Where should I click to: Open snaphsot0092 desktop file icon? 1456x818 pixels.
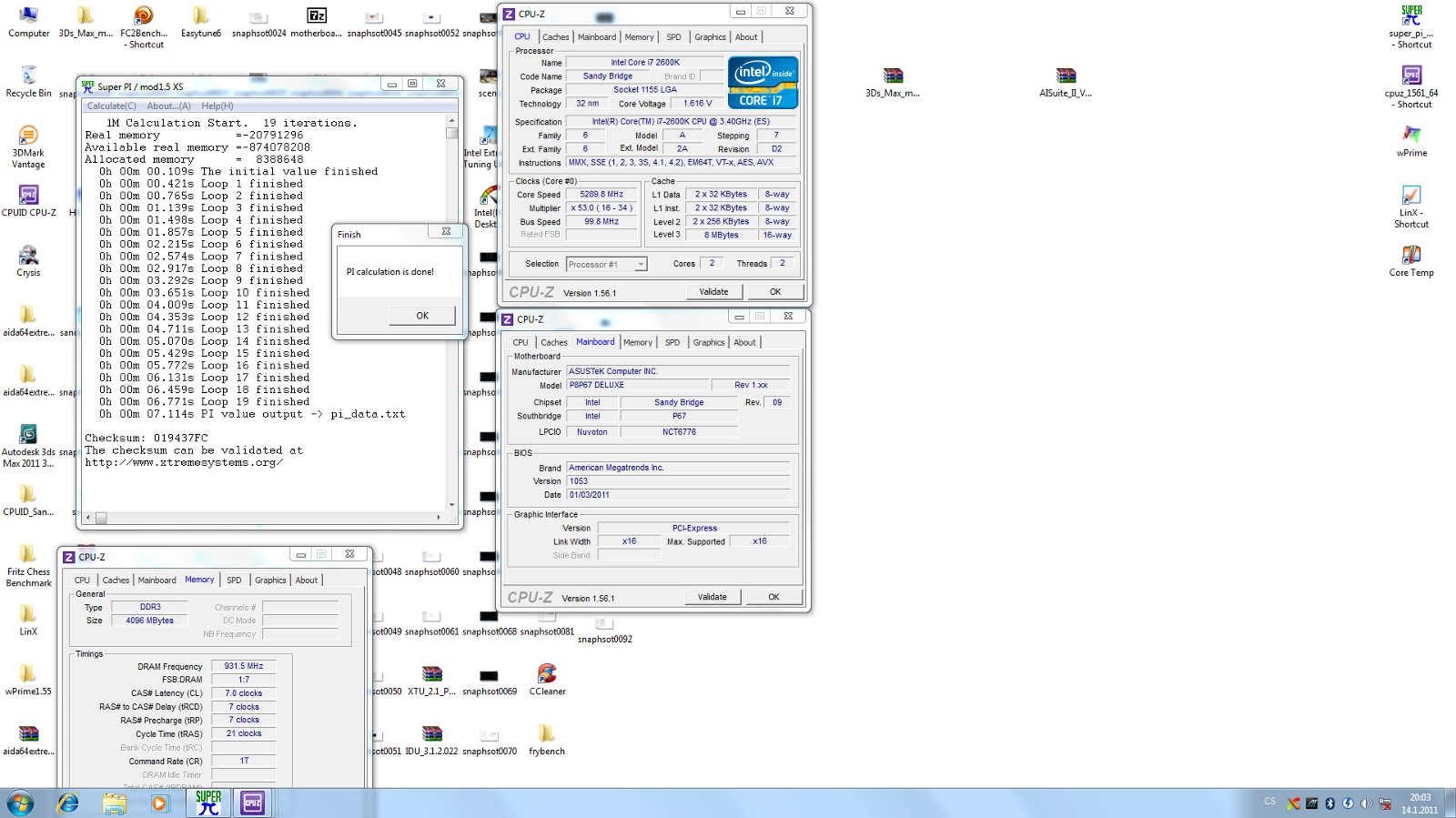click(604, 631)
